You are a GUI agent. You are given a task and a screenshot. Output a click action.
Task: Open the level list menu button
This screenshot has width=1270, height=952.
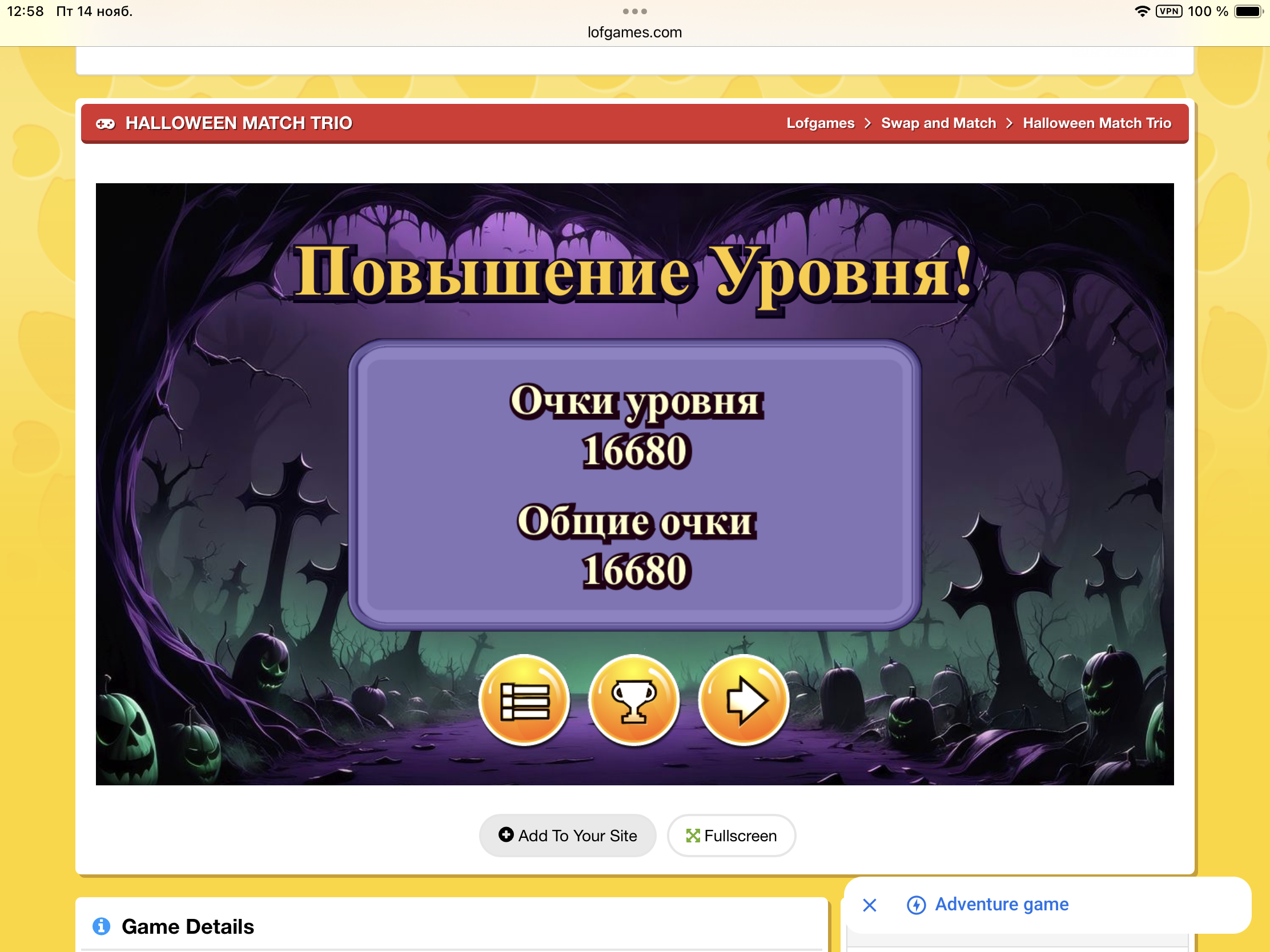click(524, 700)
